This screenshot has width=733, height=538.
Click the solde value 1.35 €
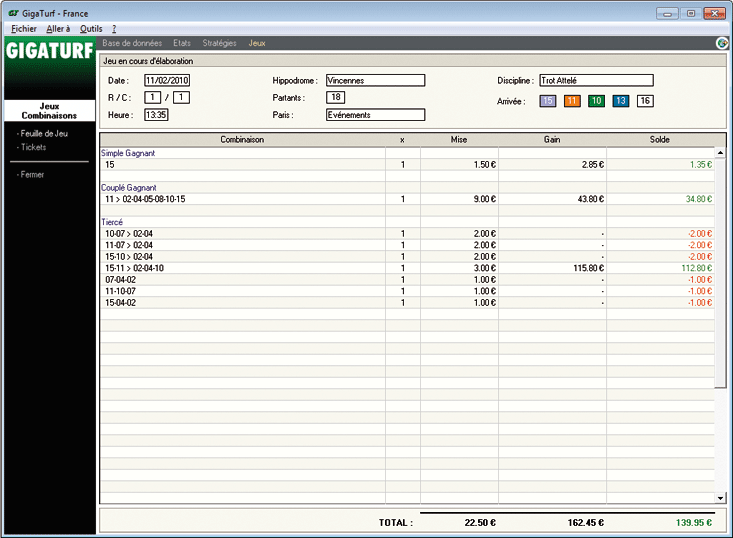[x=701, y=165]
